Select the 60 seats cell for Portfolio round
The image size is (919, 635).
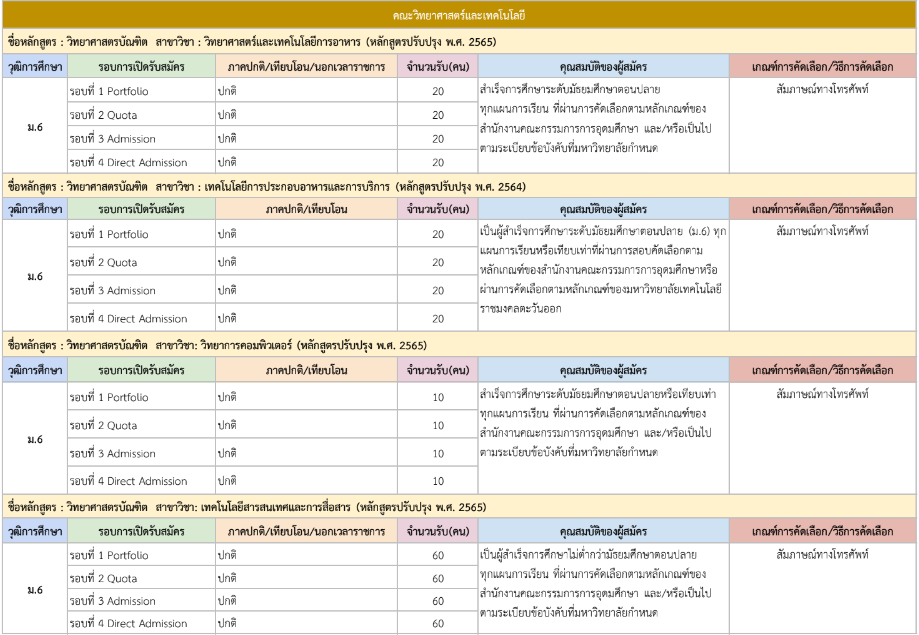[x=438, y=556]
